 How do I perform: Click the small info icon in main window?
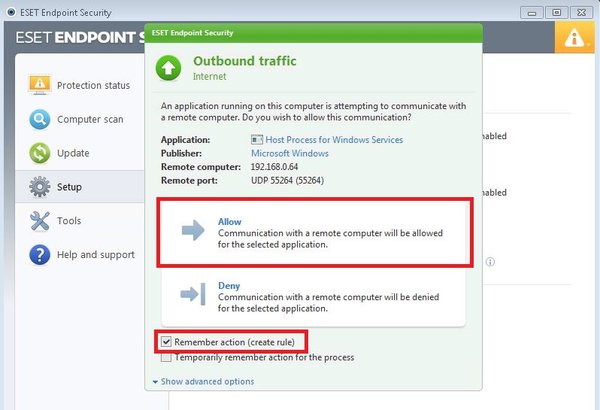490,262
